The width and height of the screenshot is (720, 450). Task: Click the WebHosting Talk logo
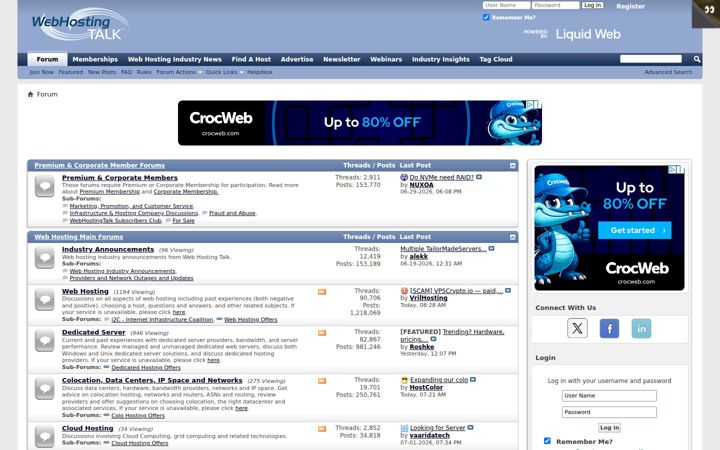point(80,24)
